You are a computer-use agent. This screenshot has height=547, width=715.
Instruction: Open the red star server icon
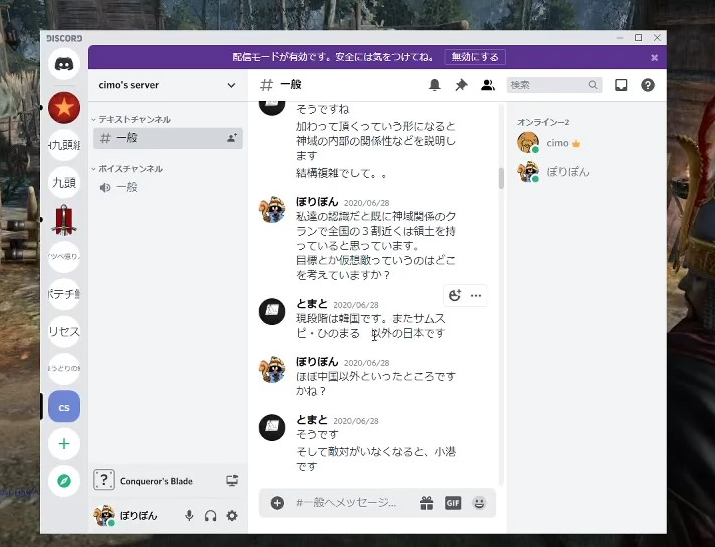(x=64, y=108)
